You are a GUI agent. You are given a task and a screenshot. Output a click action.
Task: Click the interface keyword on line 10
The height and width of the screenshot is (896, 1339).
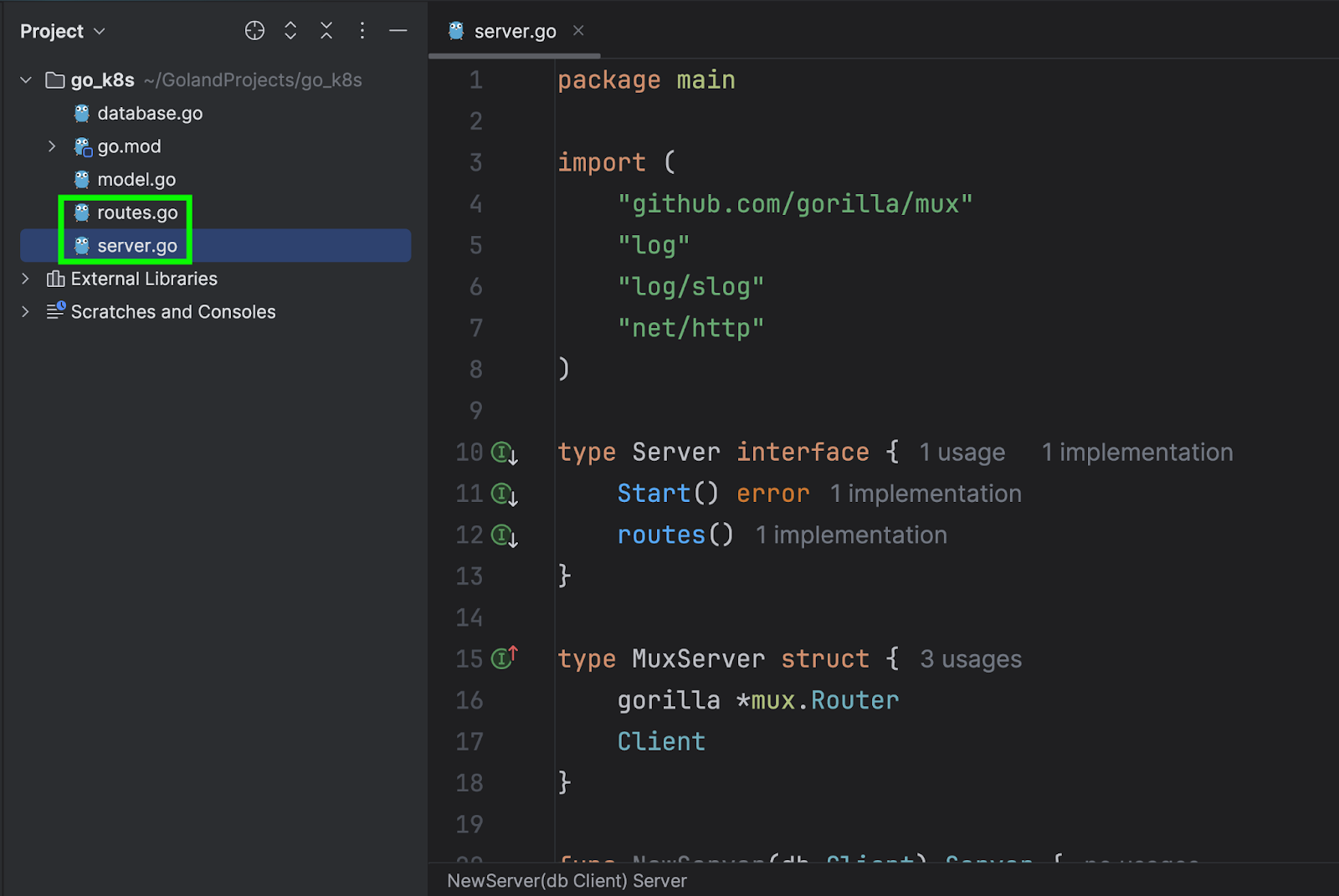[x=803, y=453]
